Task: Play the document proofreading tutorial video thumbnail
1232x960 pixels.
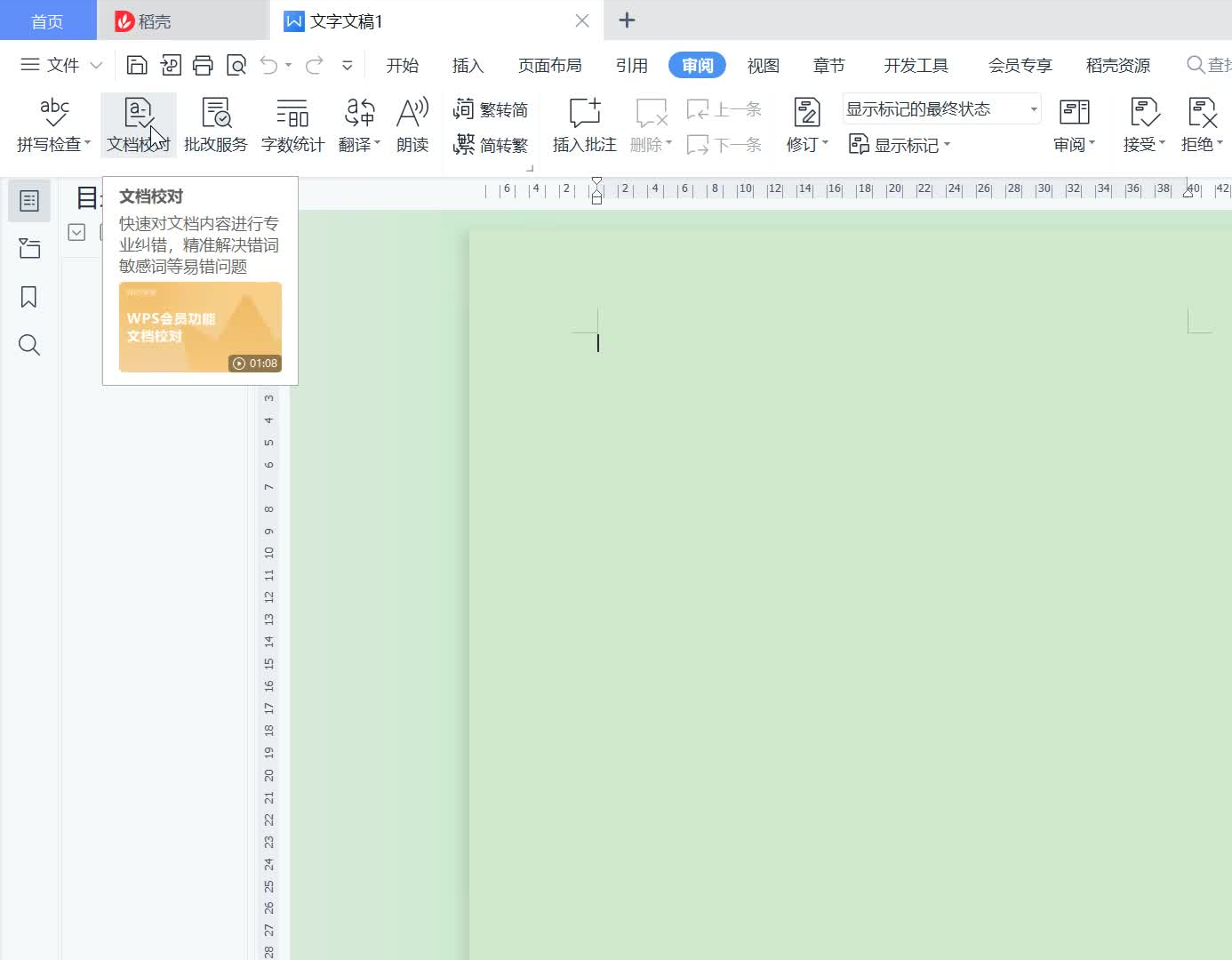Action: tap(200, 327)
